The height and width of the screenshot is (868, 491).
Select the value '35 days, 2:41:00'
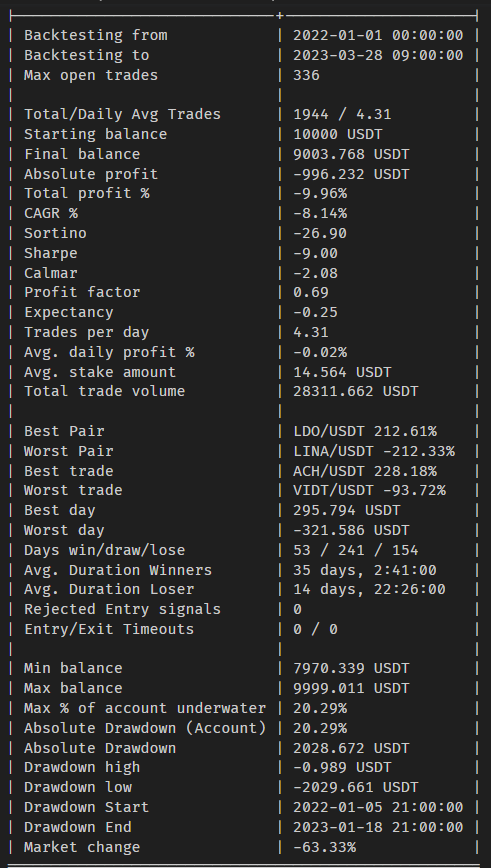coord(365,570)
